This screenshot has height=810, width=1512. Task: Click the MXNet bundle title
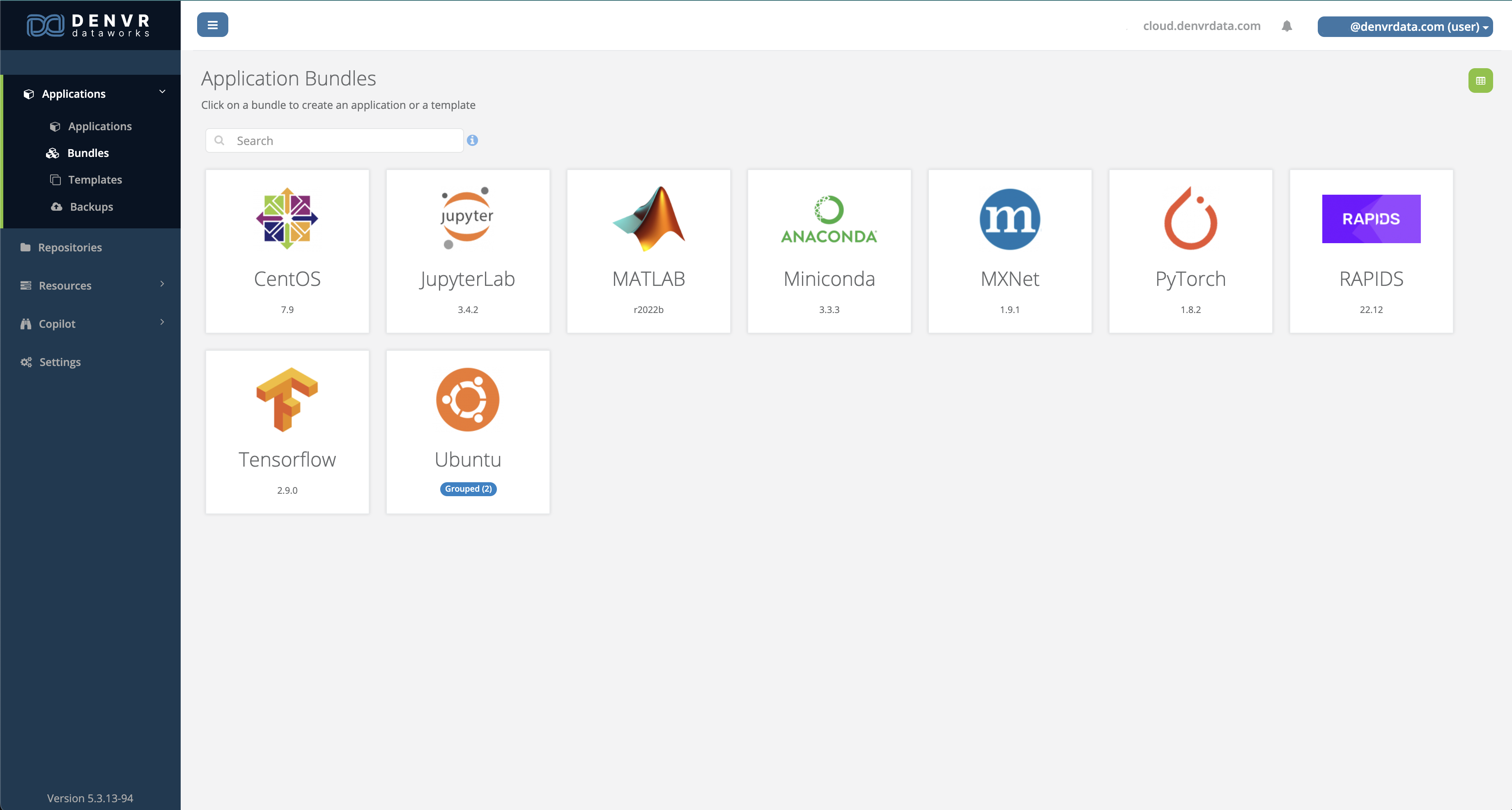[1009, 279]
